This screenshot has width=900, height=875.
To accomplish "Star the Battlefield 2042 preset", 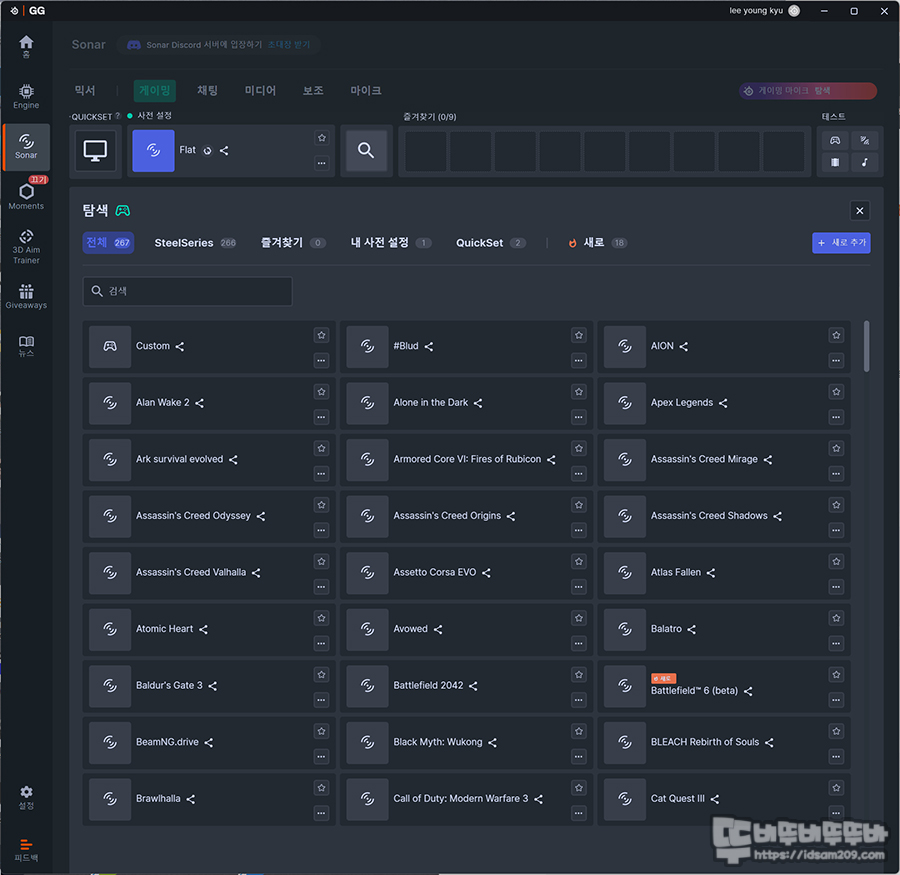I will [579, 675].
